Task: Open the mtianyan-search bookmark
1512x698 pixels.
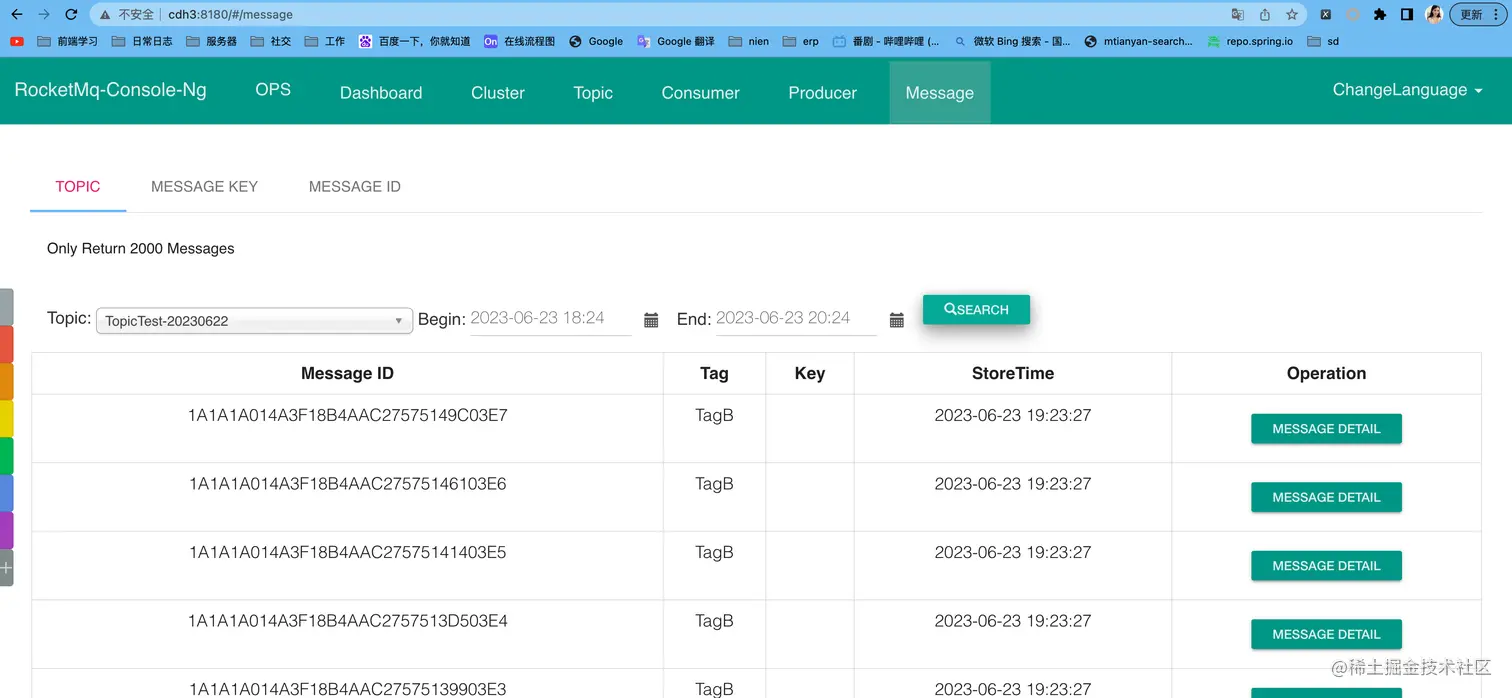Action: tap(1138, 42)
